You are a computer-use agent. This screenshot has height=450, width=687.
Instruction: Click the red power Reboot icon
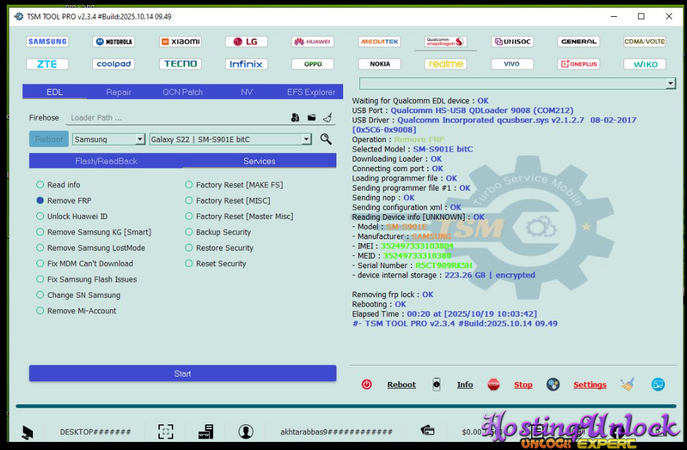367,384
